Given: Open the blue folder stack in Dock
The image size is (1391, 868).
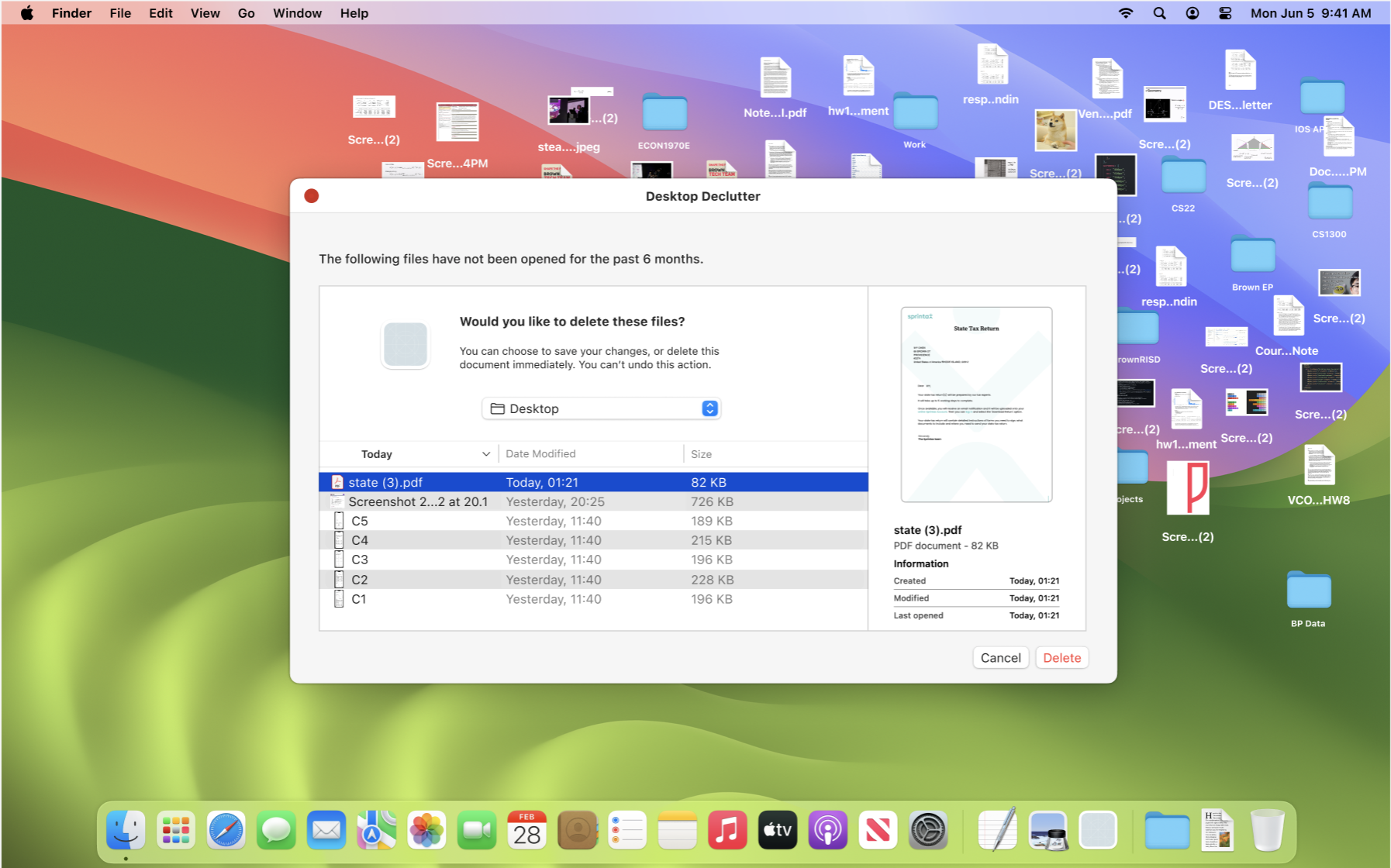Looking at the screenshot, I should point(1167,831).
